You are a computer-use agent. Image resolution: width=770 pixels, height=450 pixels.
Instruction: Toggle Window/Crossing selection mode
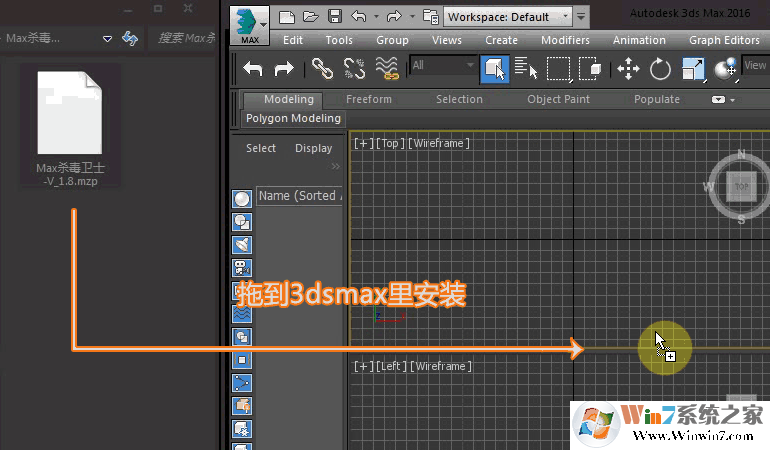(591, 68)
